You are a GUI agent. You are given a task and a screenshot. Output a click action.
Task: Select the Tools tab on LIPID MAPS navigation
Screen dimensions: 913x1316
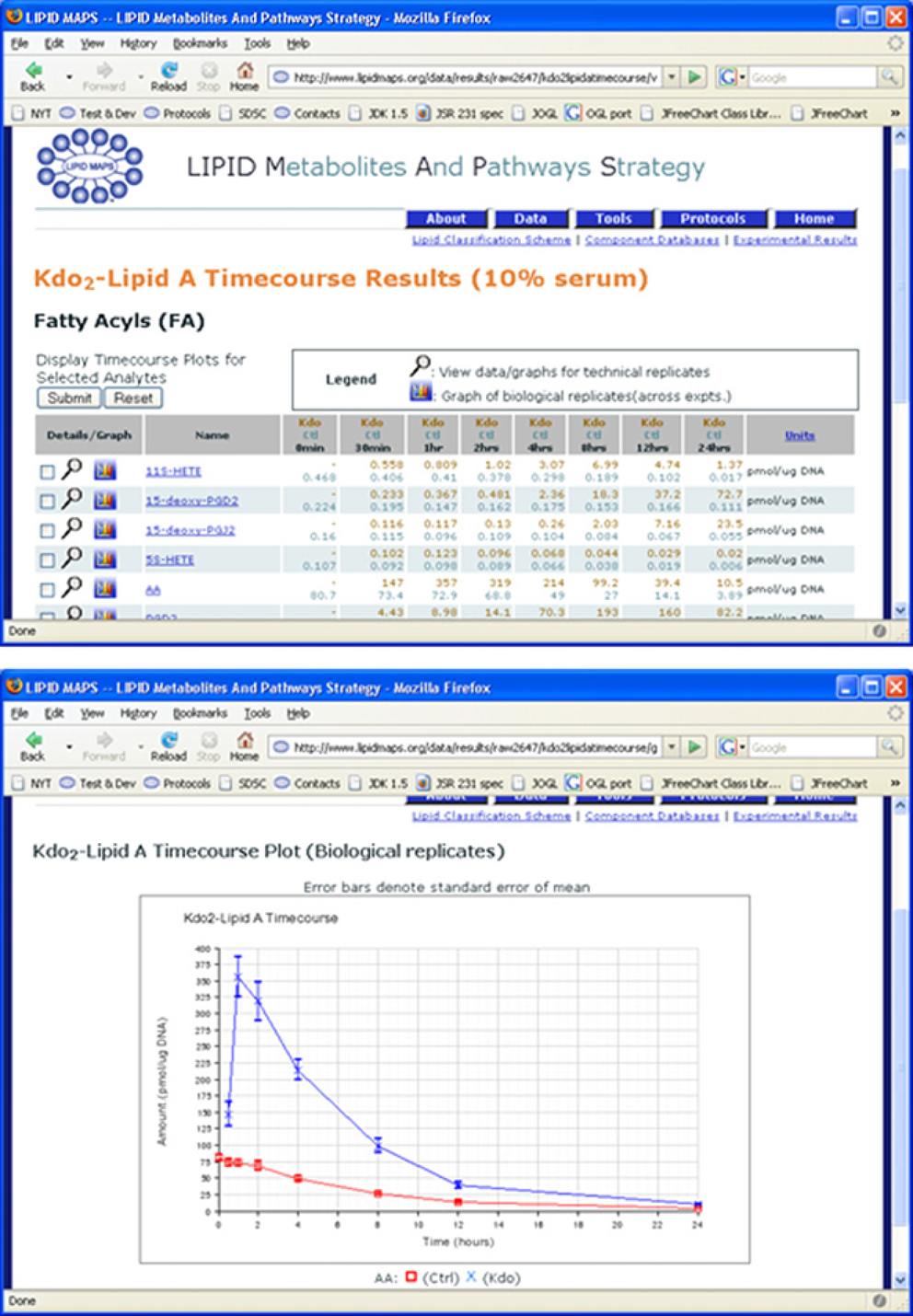tap(614, 218)
